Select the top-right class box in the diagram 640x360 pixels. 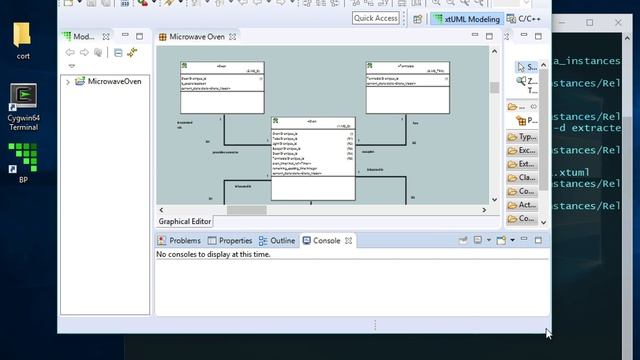pyautogui.click(x=408, y=87)
